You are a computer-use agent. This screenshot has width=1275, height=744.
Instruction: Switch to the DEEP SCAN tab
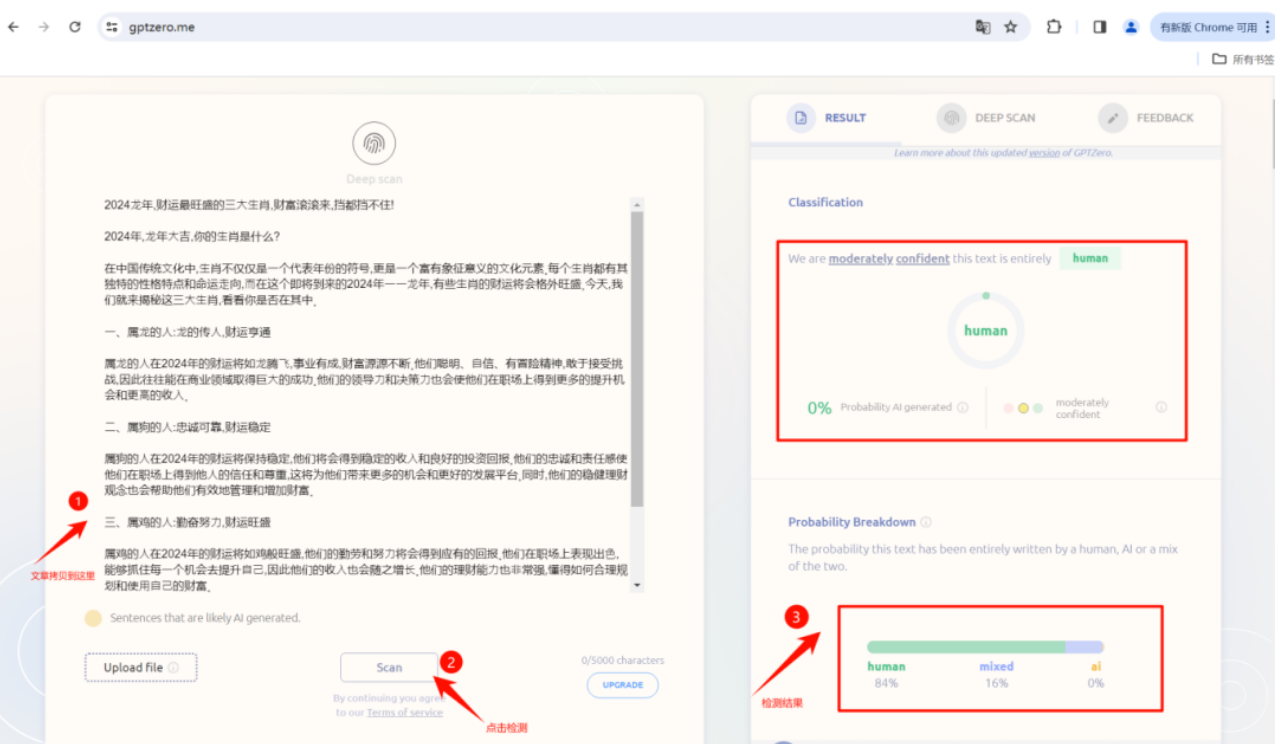pyautogui.click(x=986, y=118)
